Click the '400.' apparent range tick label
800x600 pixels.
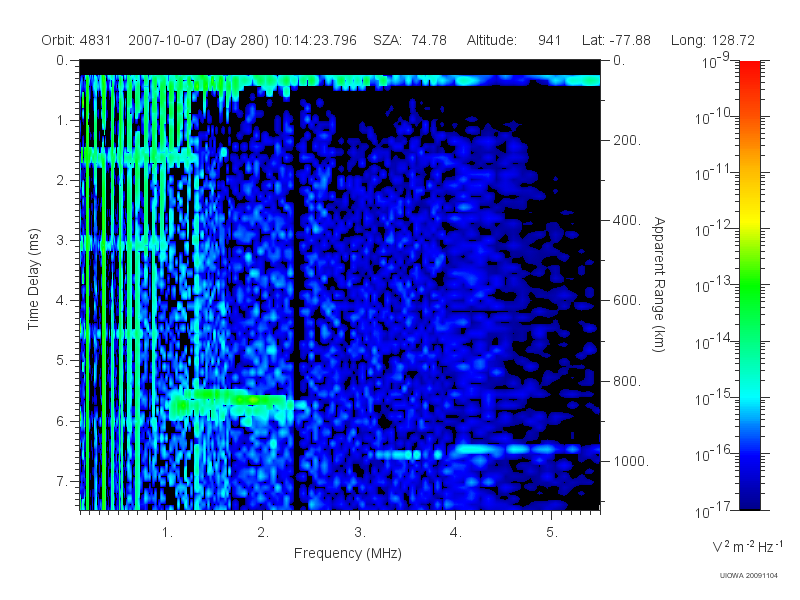coord(627,220)
